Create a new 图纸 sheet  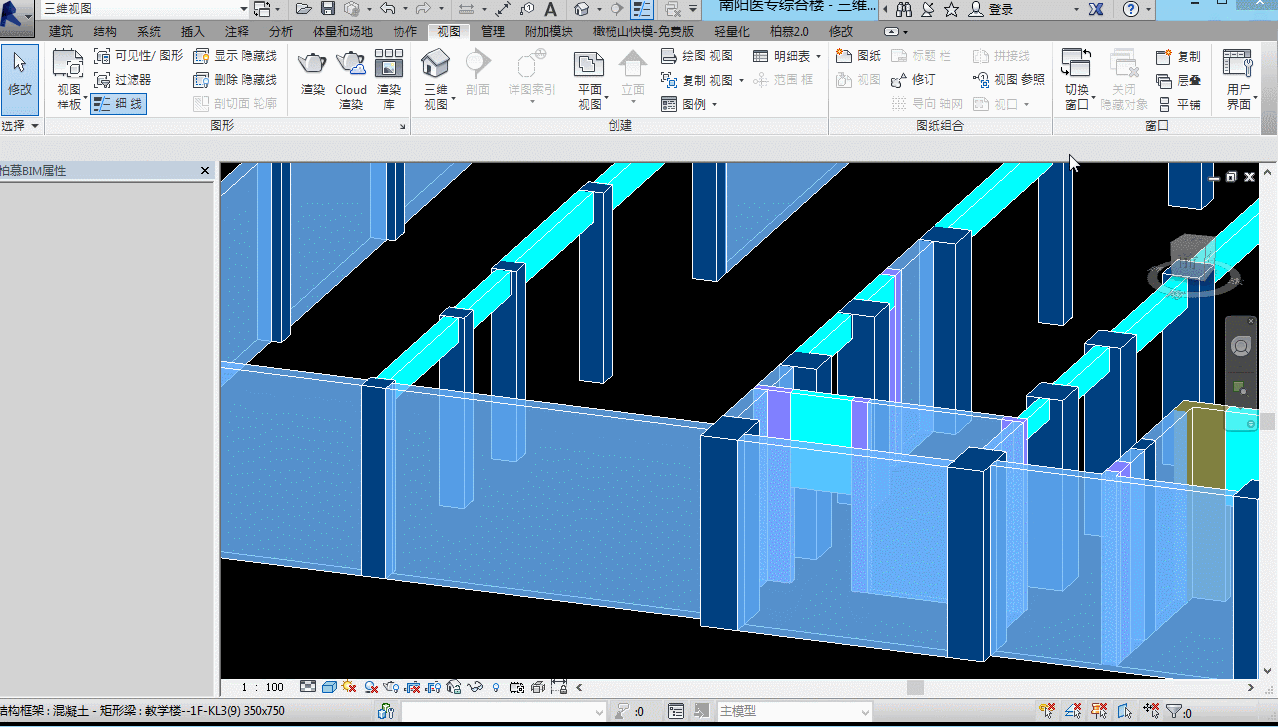(858, 56)
